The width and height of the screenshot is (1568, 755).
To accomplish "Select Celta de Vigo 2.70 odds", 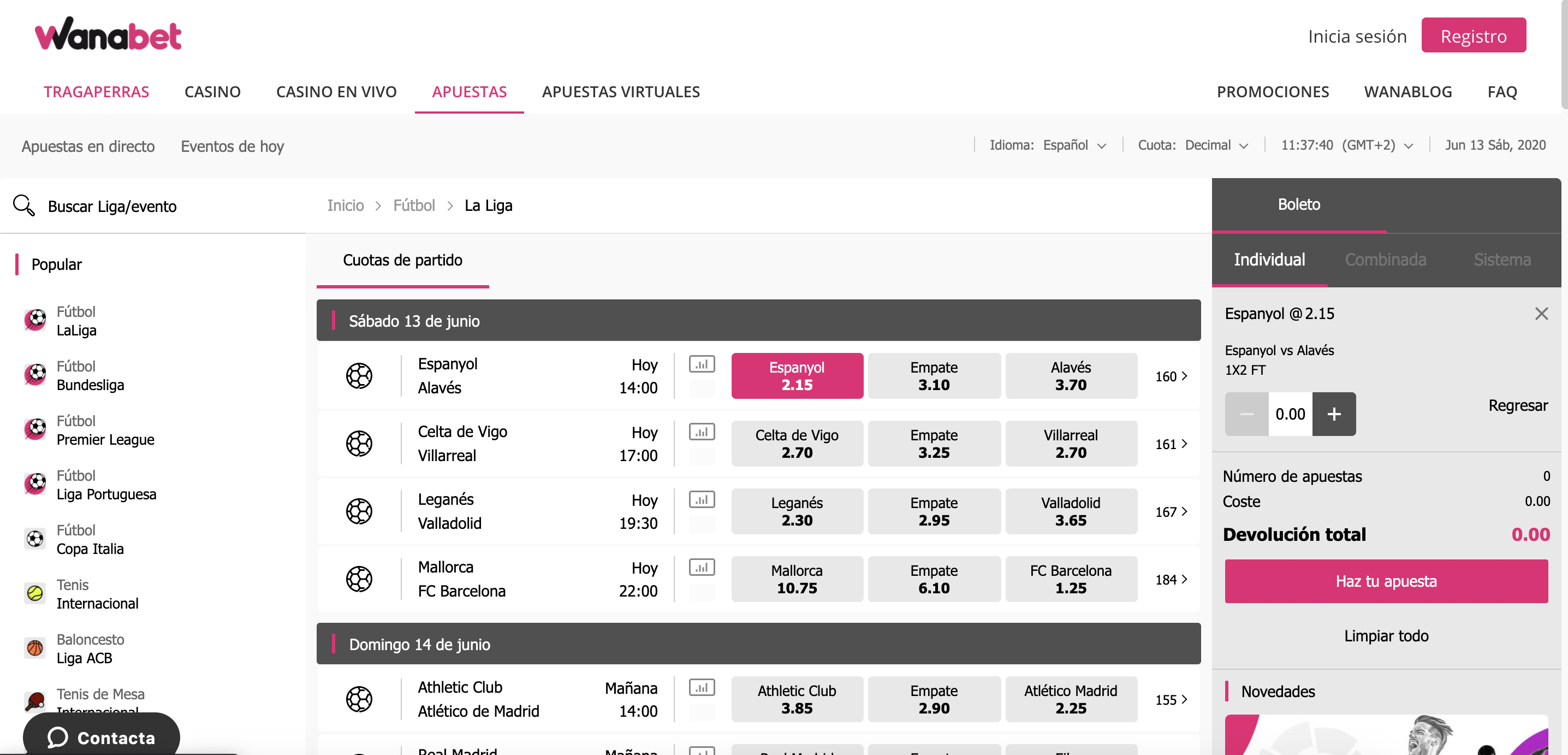I will [x=797, y=443].
